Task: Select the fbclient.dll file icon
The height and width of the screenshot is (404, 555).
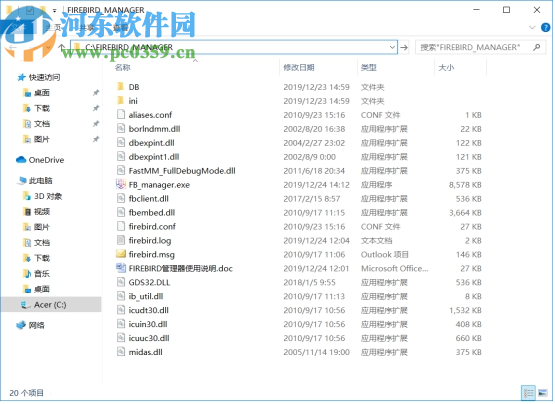Action: (x=121, y=198)
